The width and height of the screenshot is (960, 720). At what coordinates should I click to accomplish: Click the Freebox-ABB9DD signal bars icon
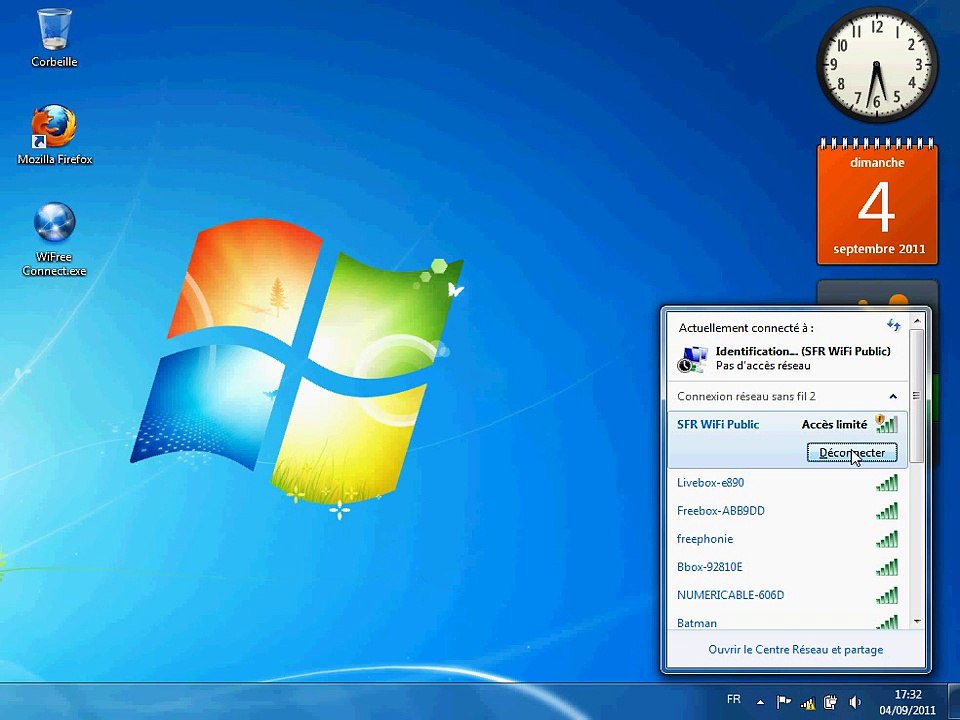coord(887,511)
